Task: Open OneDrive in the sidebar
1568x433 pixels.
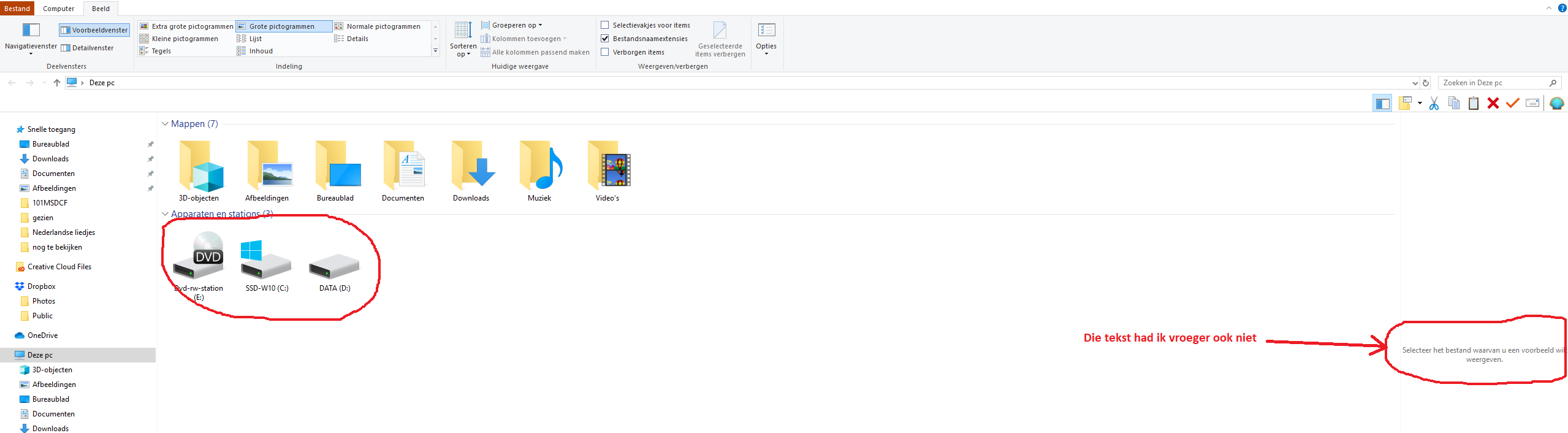Action: pos(37,335)
